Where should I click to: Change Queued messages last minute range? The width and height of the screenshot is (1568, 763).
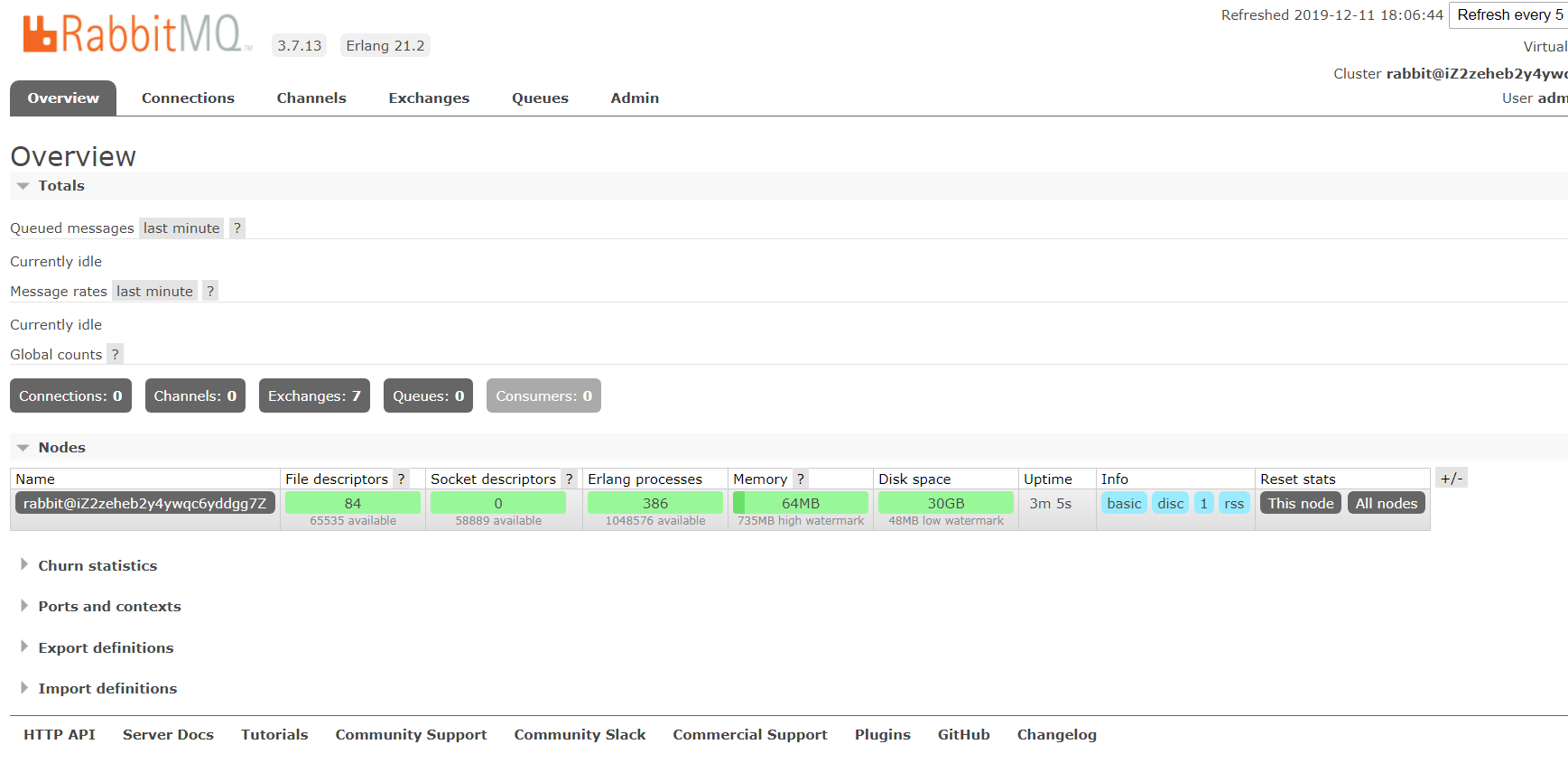click(x=181, y=228)
